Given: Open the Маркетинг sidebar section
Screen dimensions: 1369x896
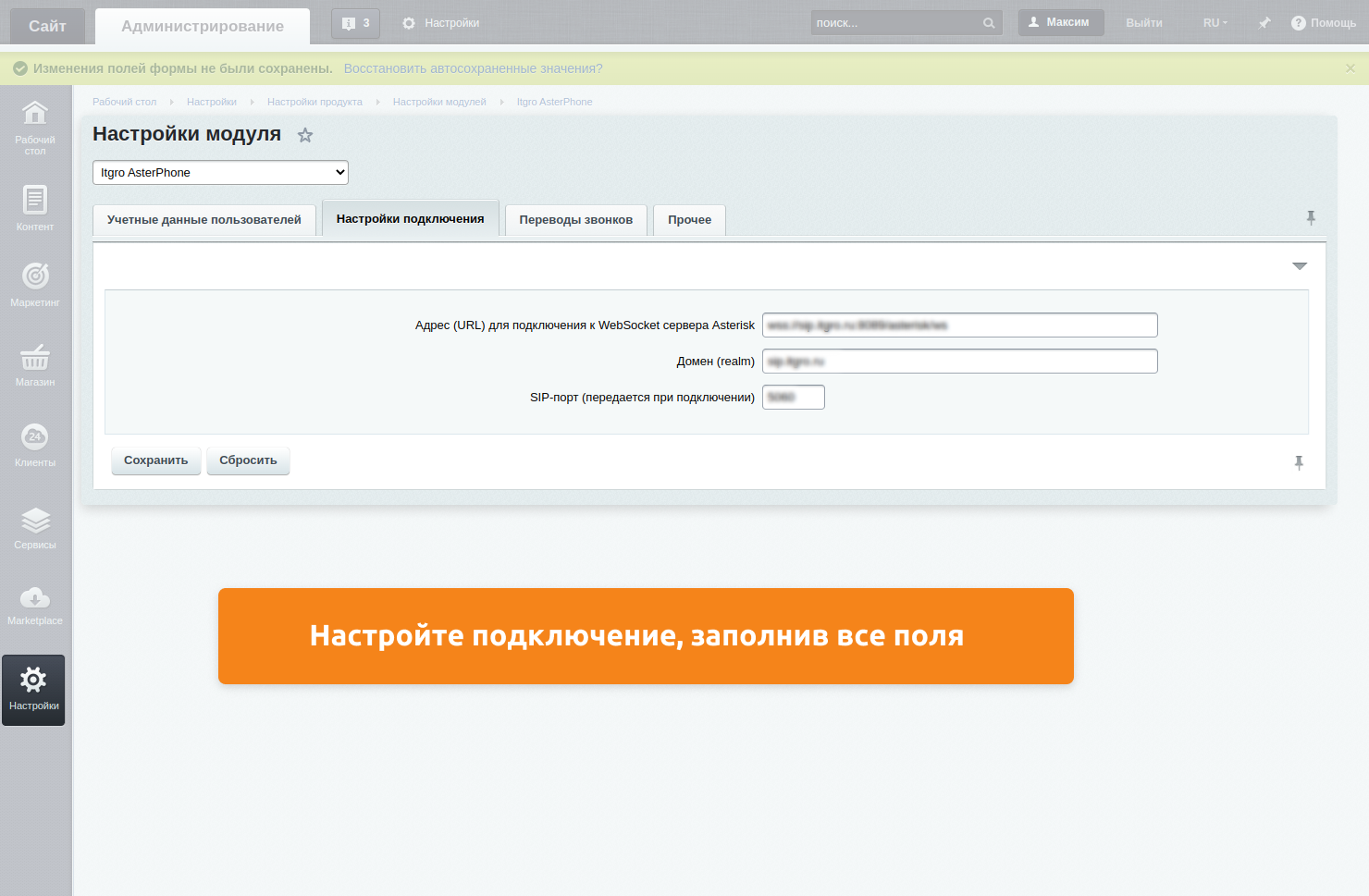Looking at the screenshot, I should tap(35, 284).
